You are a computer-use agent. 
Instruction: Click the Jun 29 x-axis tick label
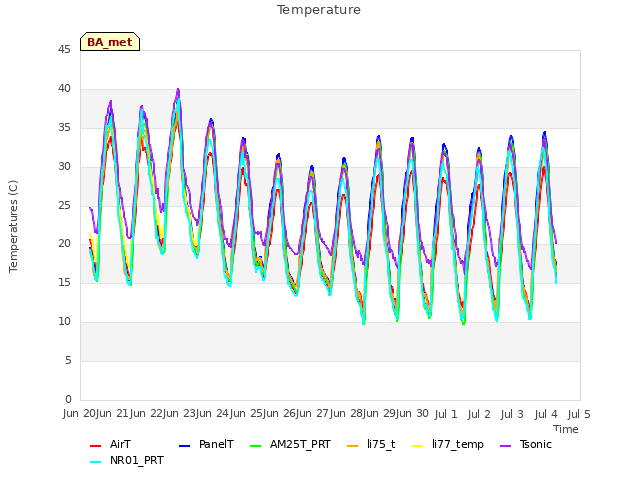(380, 414)
